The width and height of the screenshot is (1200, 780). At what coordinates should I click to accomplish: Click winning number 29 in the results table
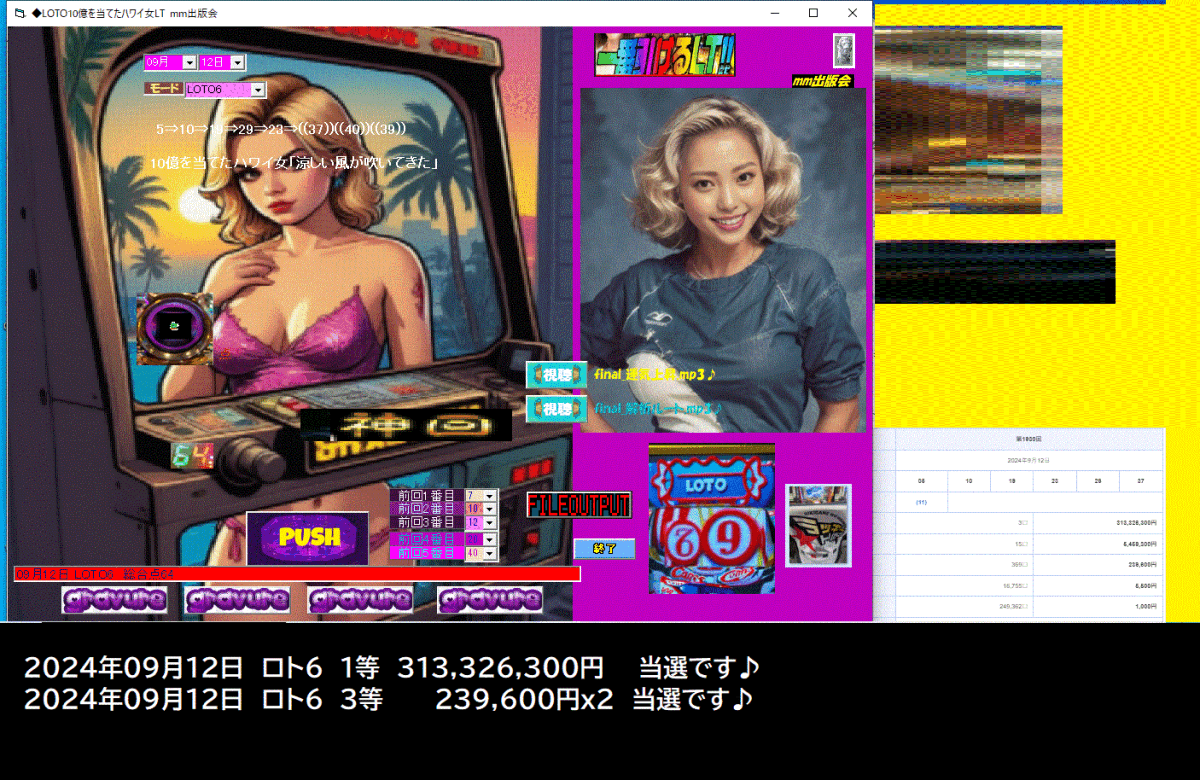pyautogui.click(x=1098, y=481)
